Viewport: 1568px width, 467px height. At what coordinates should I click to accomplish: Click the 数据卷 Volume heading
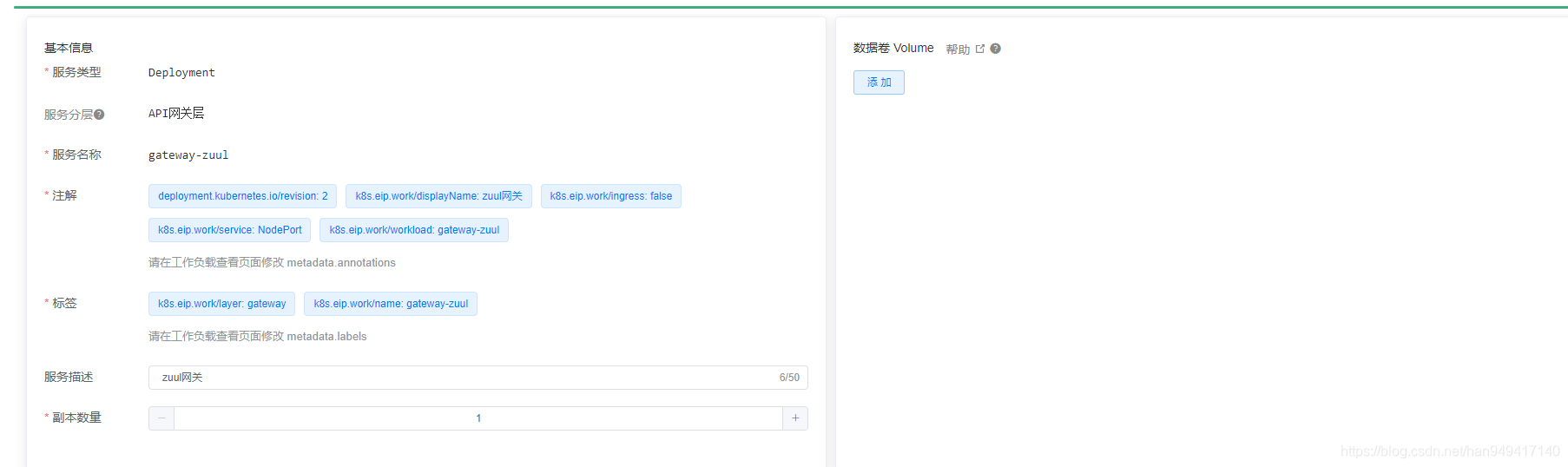(x=893, y=48)
